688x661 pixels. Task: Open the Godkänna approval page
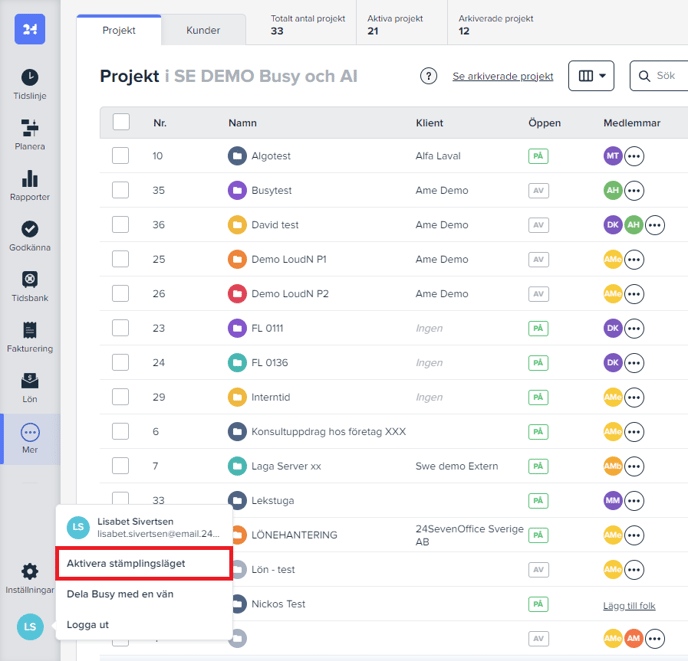[30, 236]
